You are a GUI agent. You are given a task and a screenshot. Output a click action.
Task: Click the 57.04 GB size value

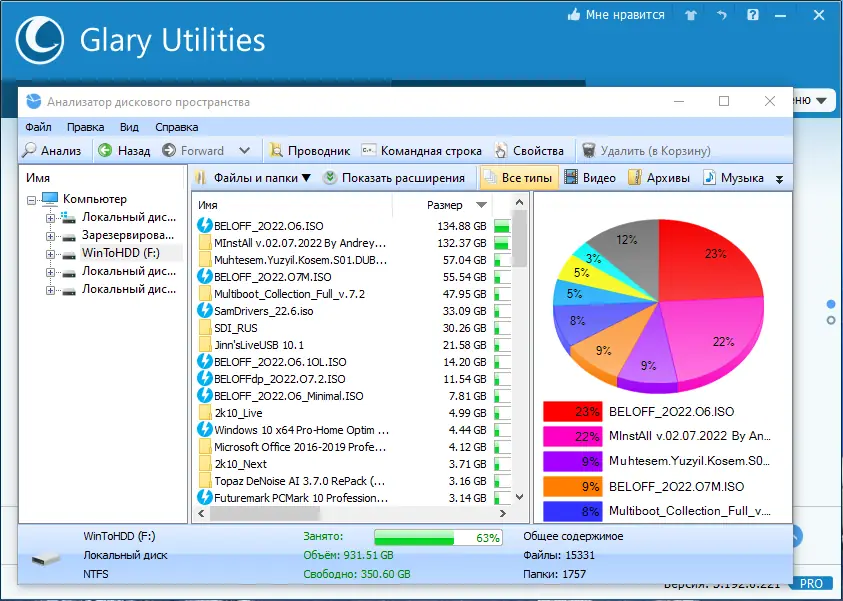coord(465,260)
